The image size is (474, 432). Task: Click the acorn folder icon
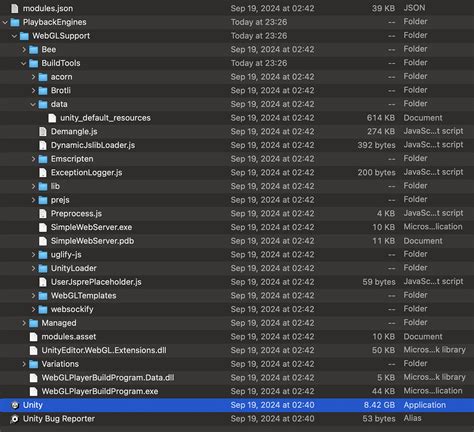[x=43, y=77]
